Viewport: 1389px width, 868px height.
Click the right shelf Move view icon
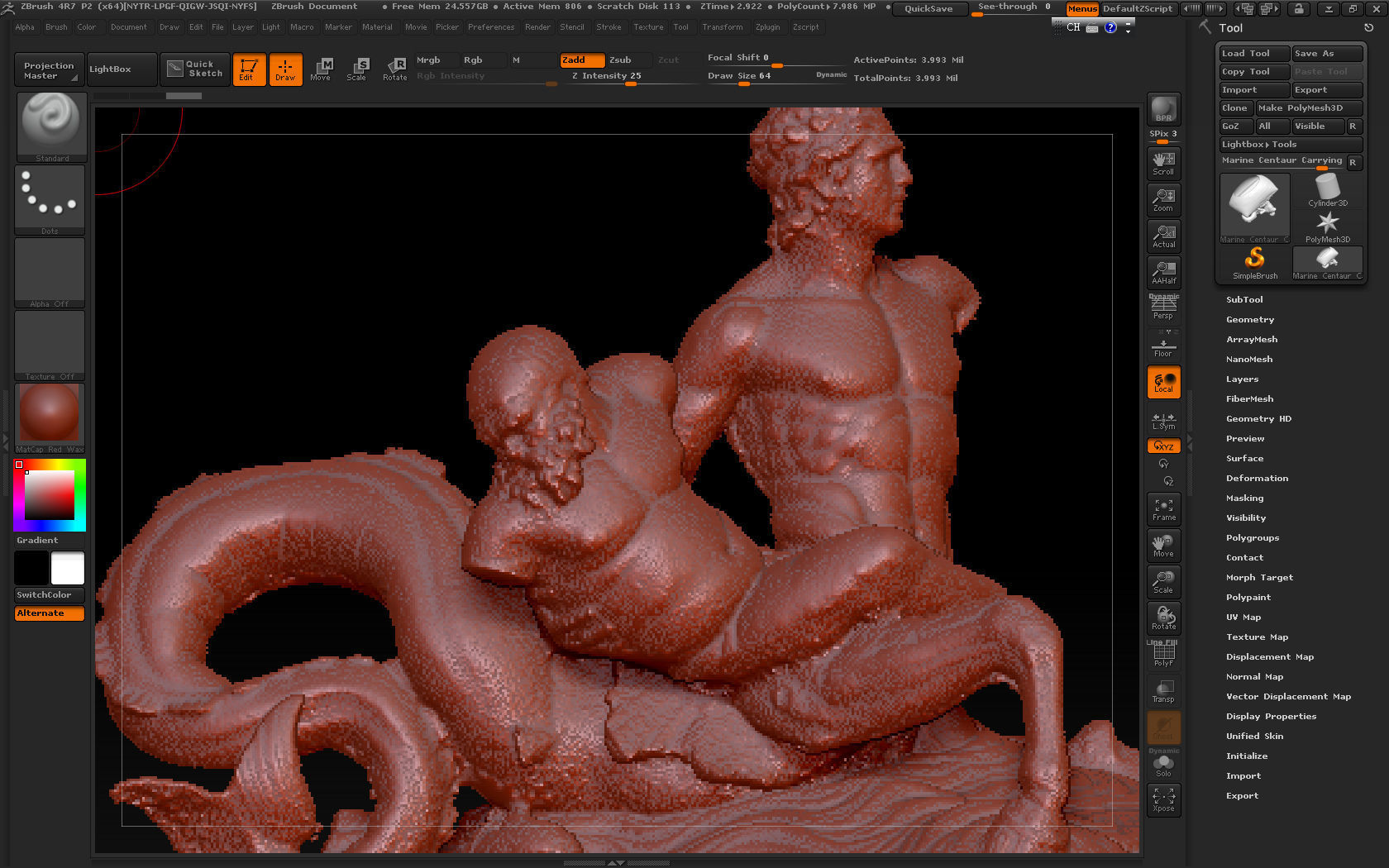[x=1163, y=546]
